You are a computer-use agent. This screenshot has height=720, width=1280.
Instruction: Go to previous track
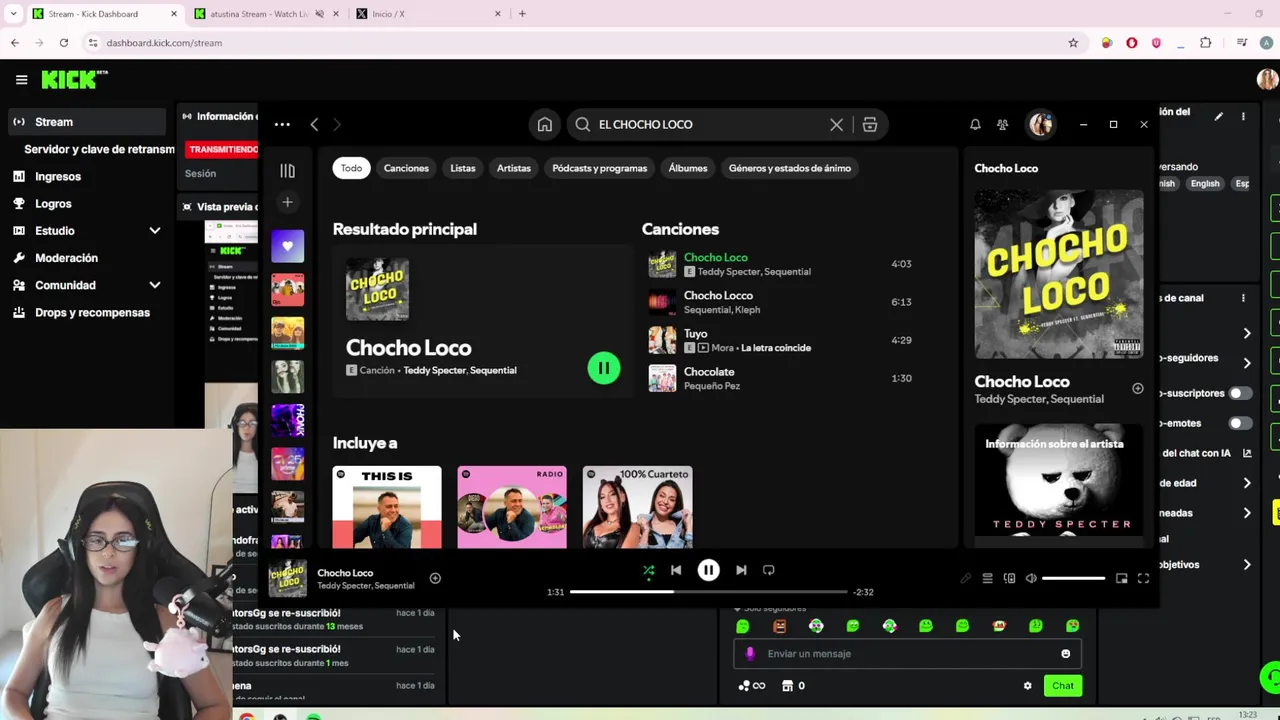[x=675, y=570]
